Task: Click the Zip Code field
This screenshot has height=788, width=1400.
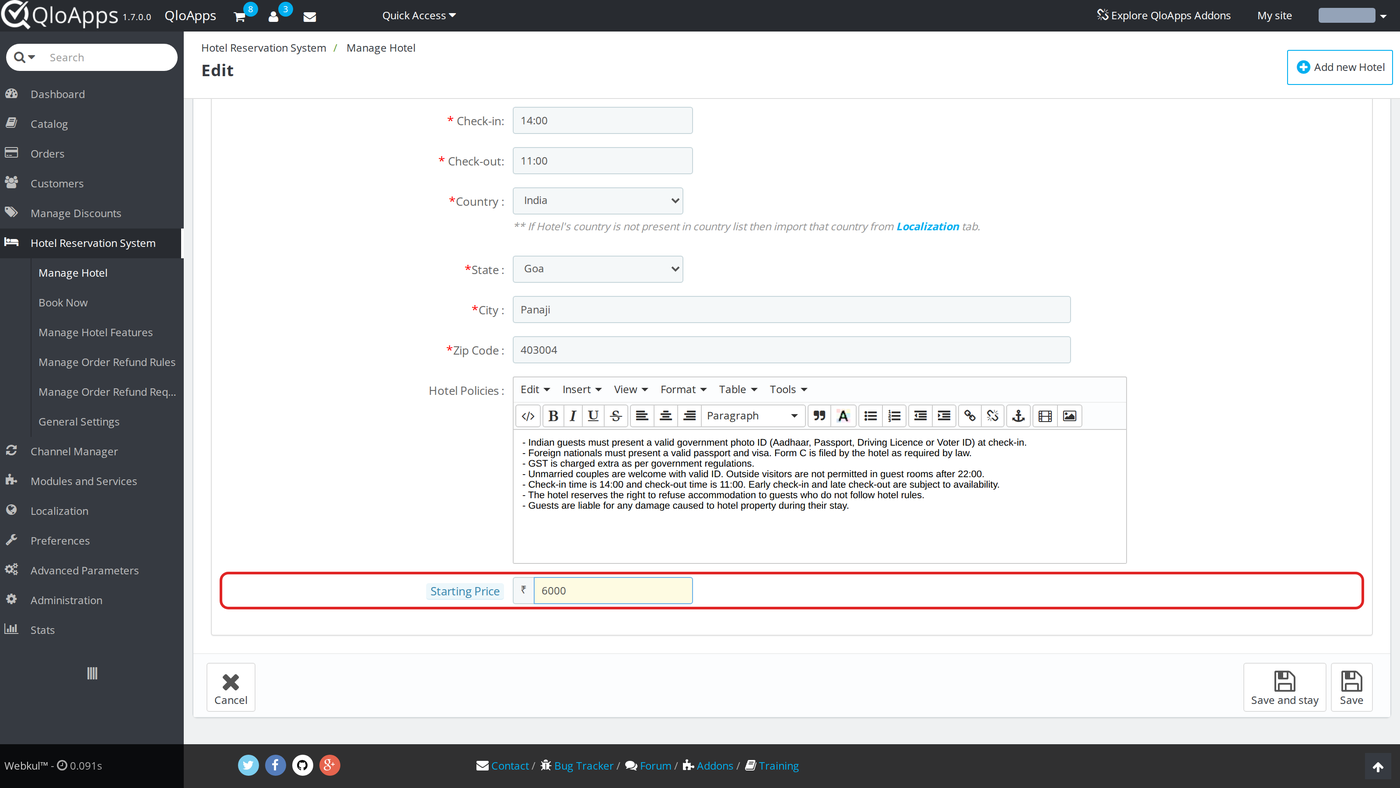Action: [x=792, y=350]
